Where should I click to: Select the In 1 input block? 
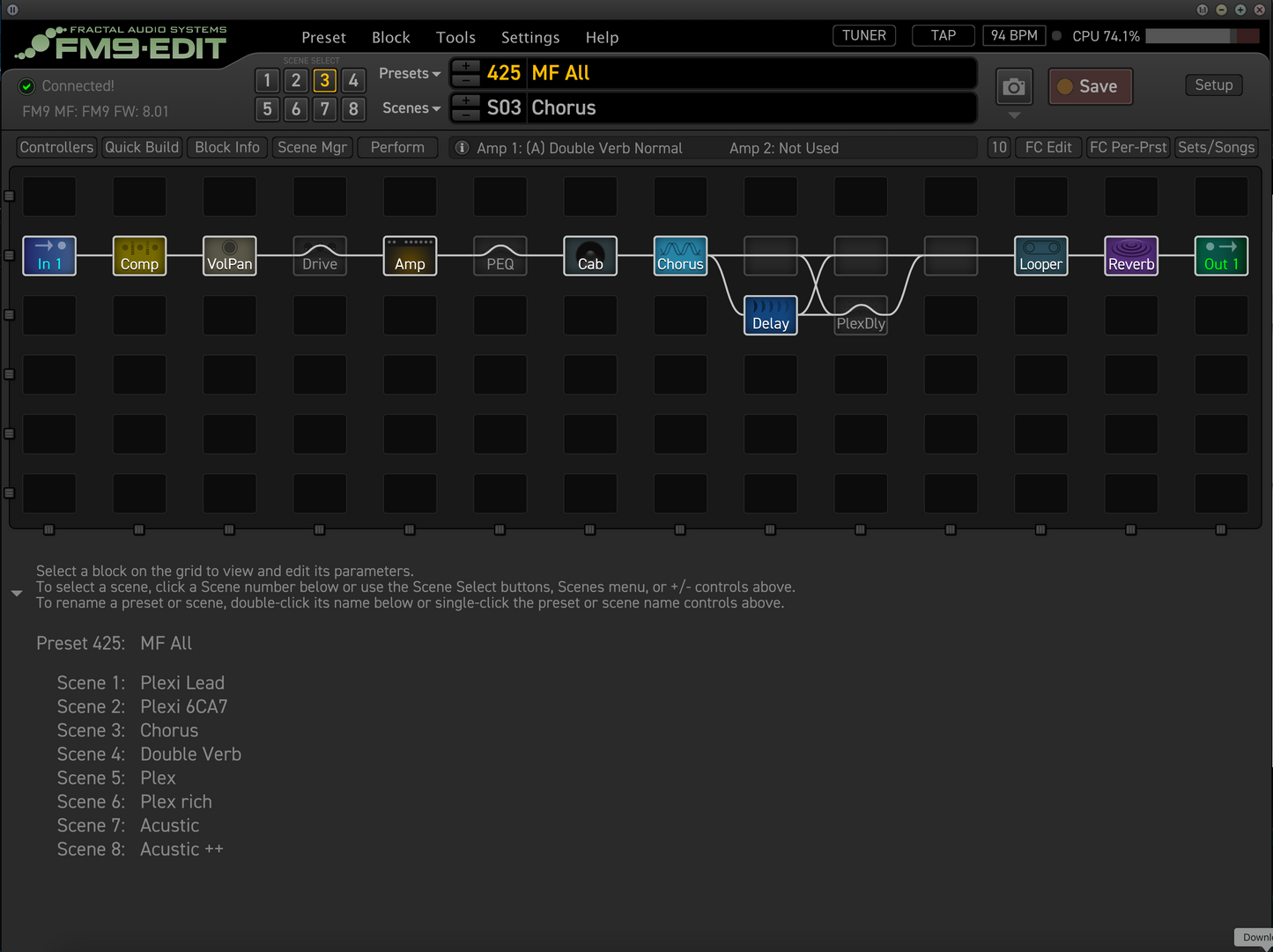point(49,255)
